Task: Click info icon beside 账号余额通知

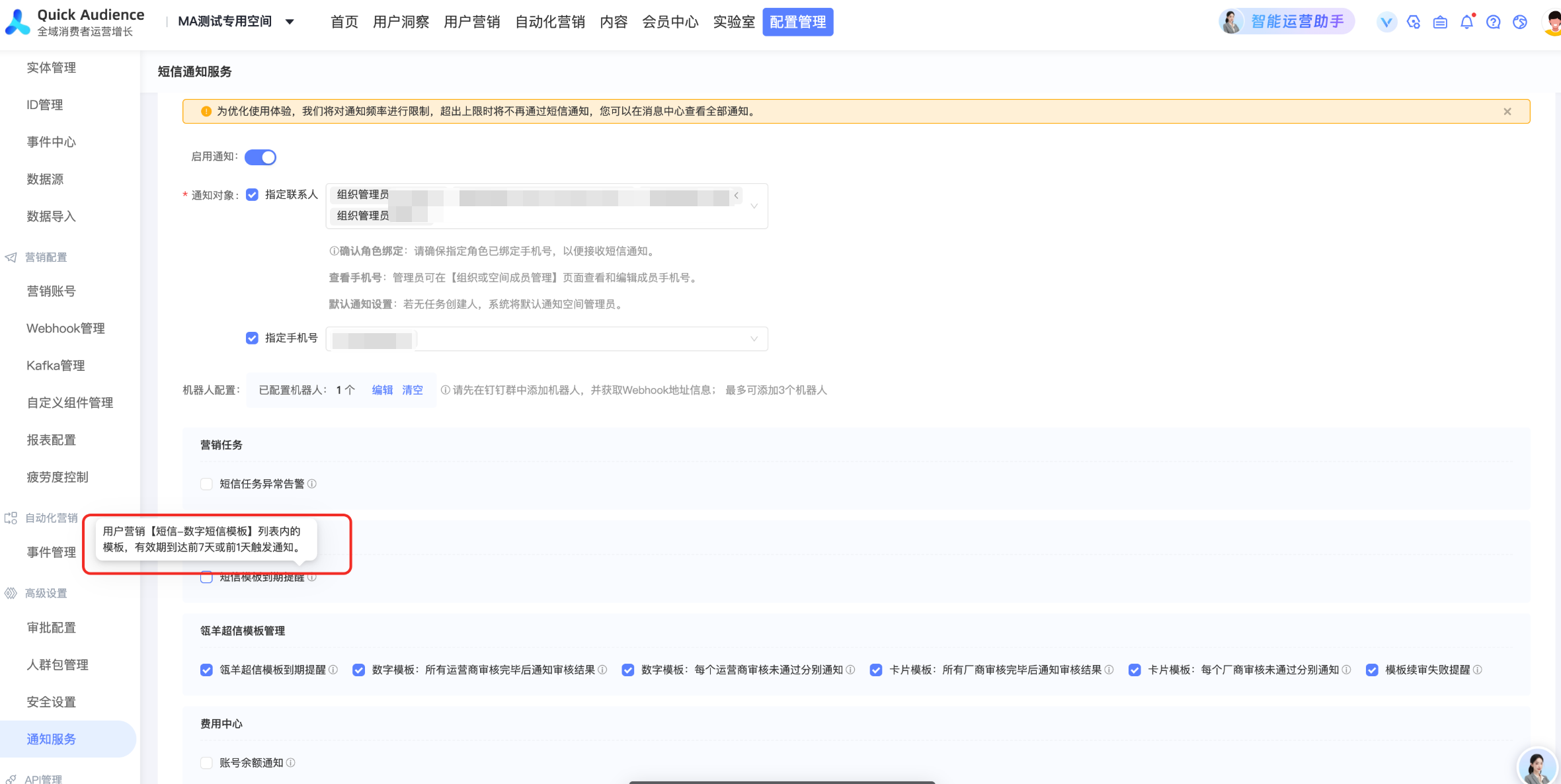Action: tap(291, 763)
